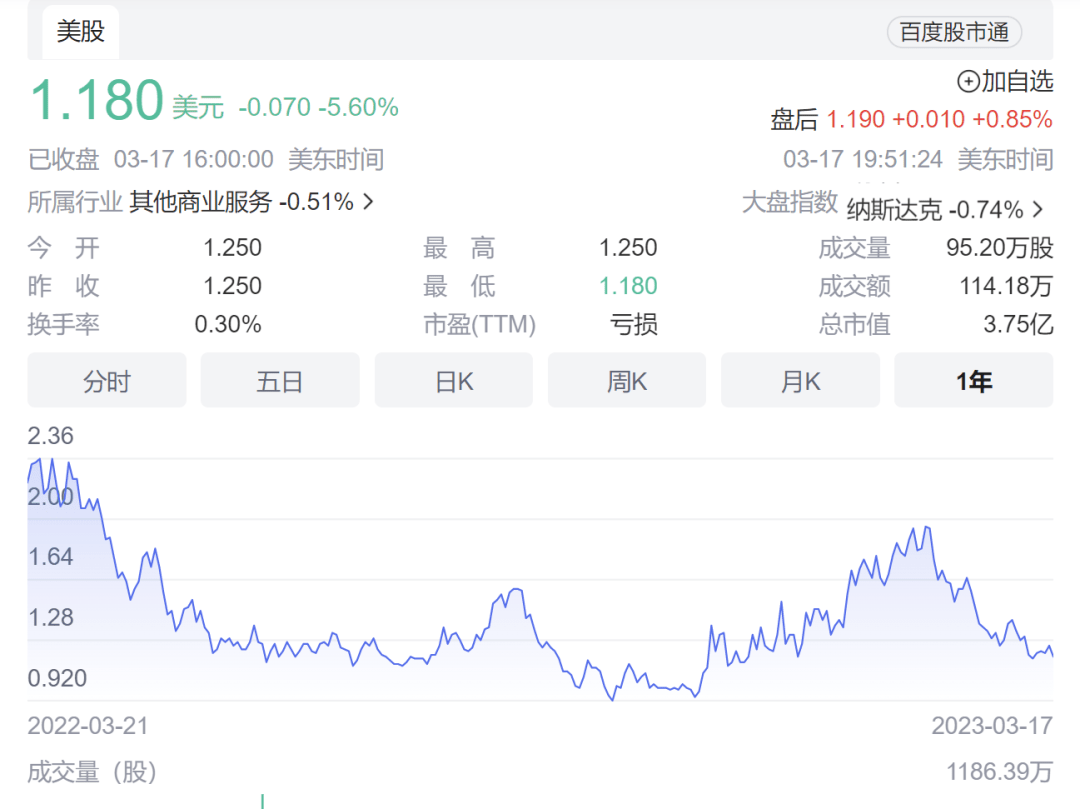
Task: Expand the chevron after 纳斯达克 -0.74%
Action: click(1037, 210)
